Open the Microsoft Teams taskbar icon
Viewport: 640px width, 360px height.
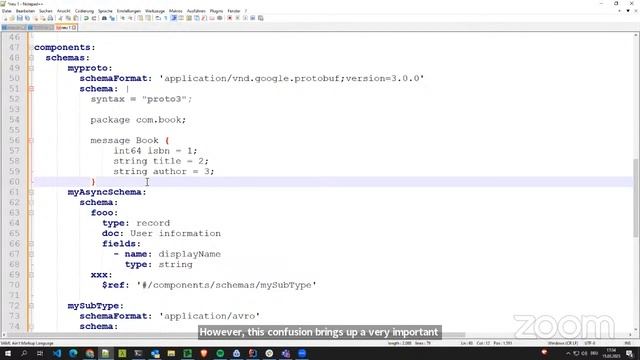coord(286,353)
